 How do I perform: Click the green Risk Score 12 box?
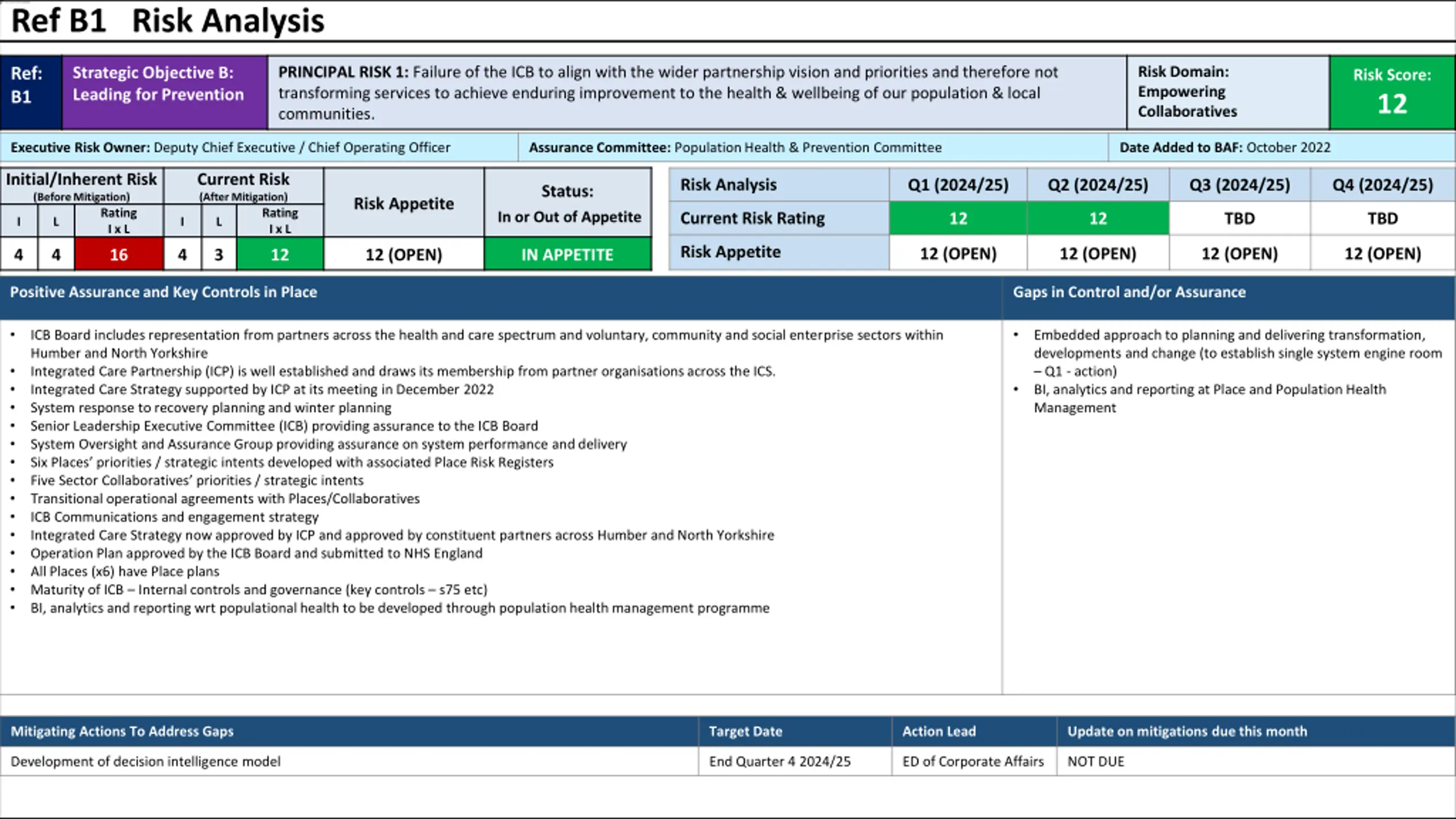[1391, 93]
